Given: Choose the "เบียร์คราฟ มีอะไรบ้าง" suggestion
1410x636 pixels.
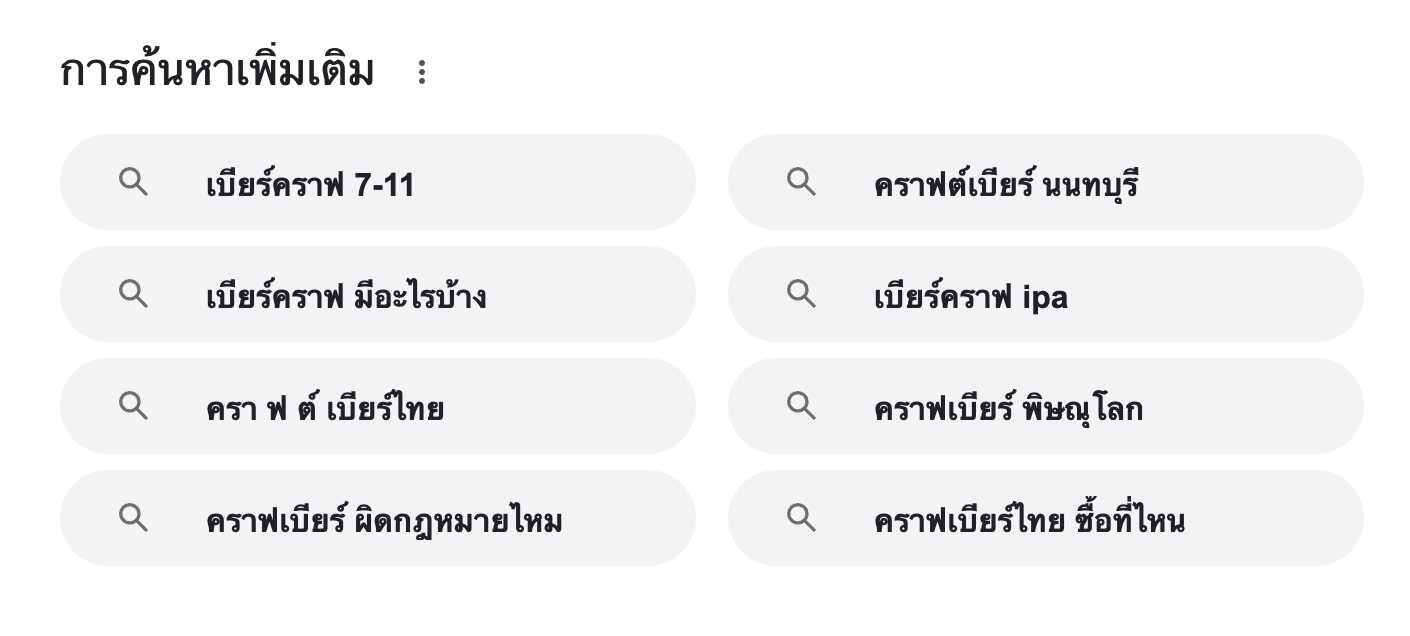Looking at the screenshot, I should point(346,297).
